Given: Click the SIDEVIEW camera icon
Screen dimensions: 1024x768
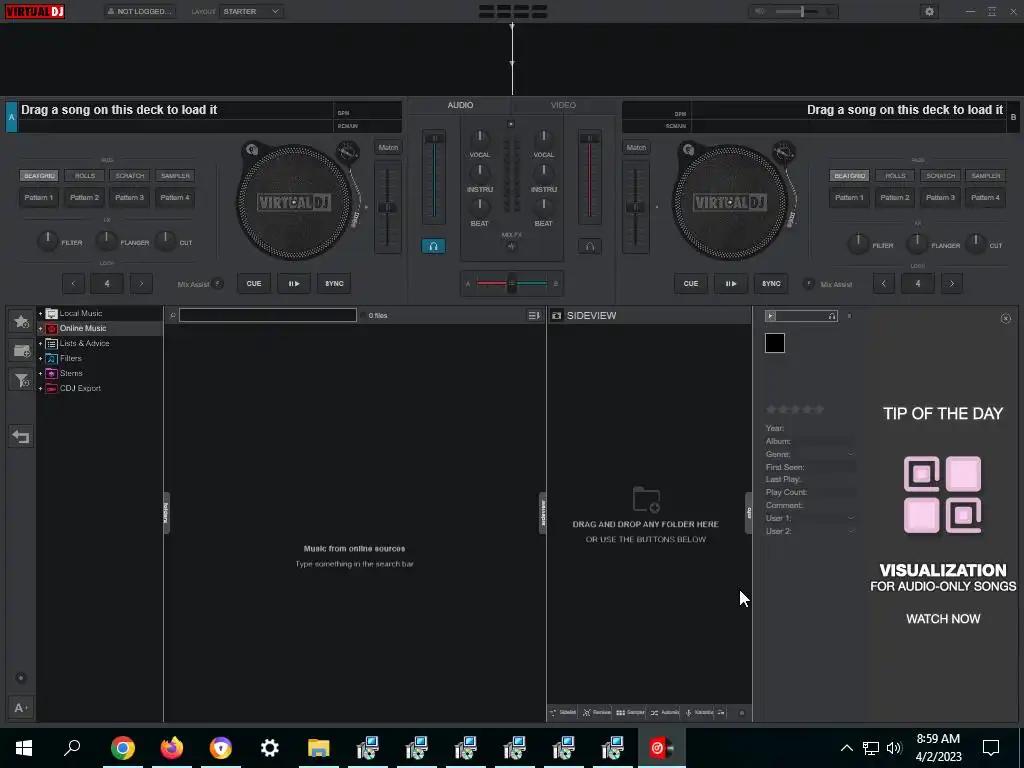Looking at the screenshot, I should pyautogui.click(x=556, y=315).
